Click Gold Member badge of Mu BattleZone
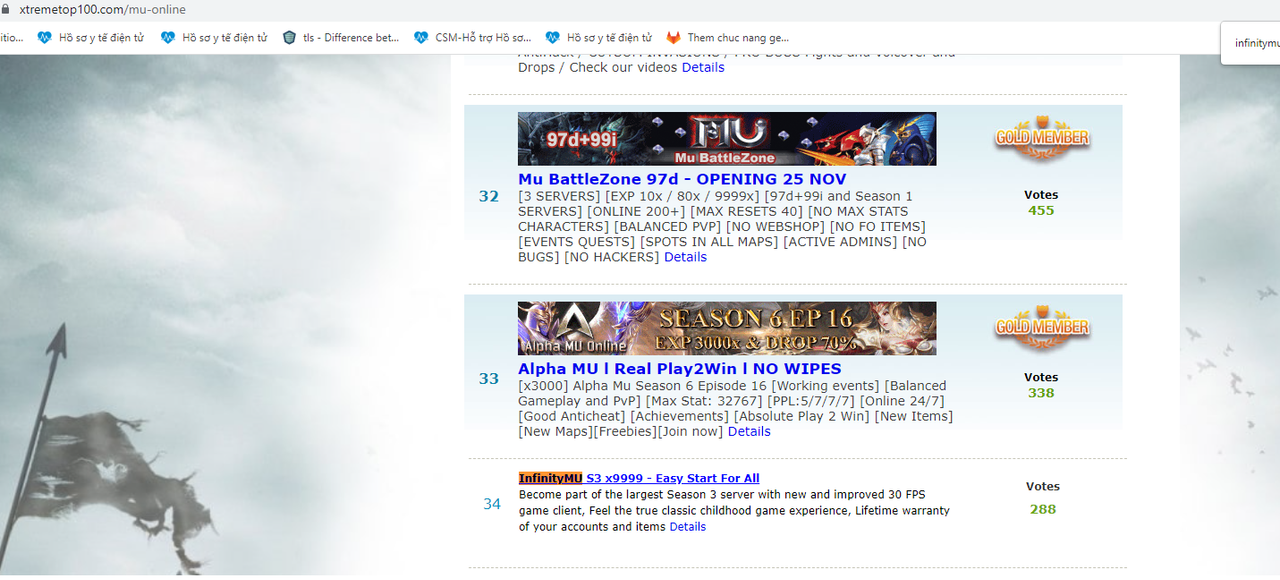 click(1042, 139)
